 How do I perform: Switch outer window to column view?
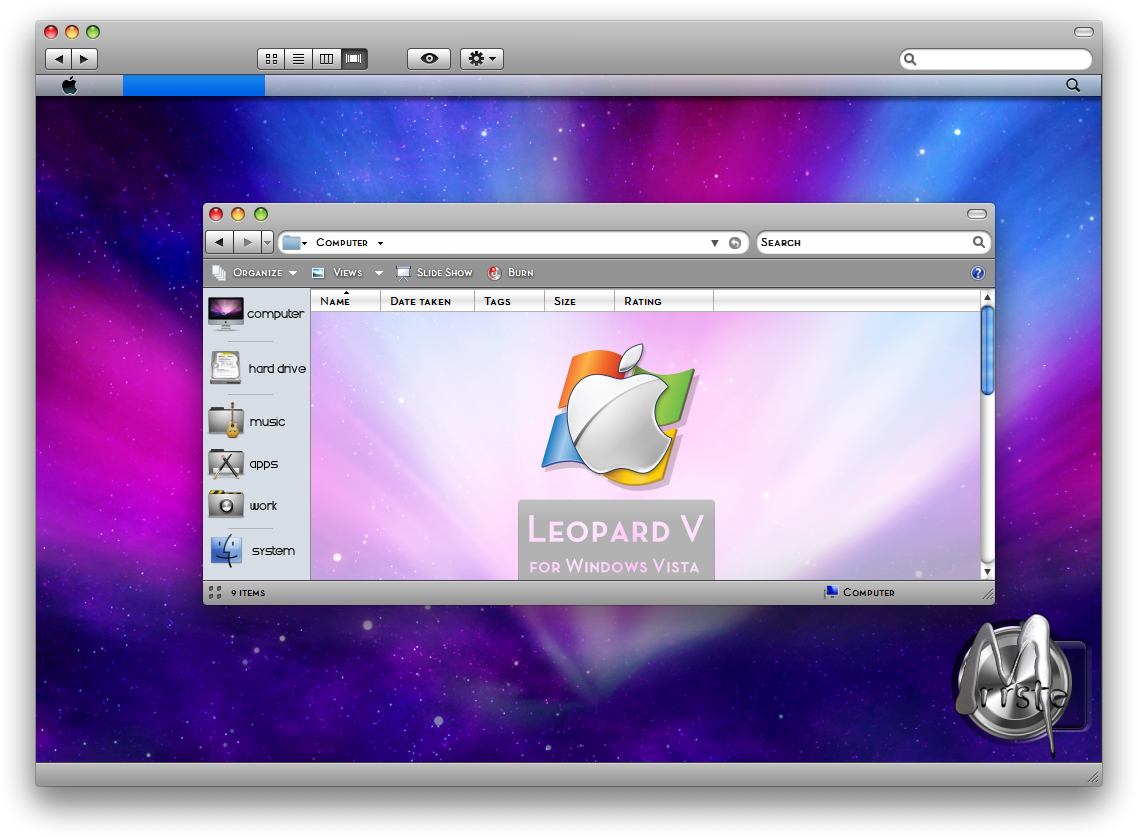coord(327,59)
